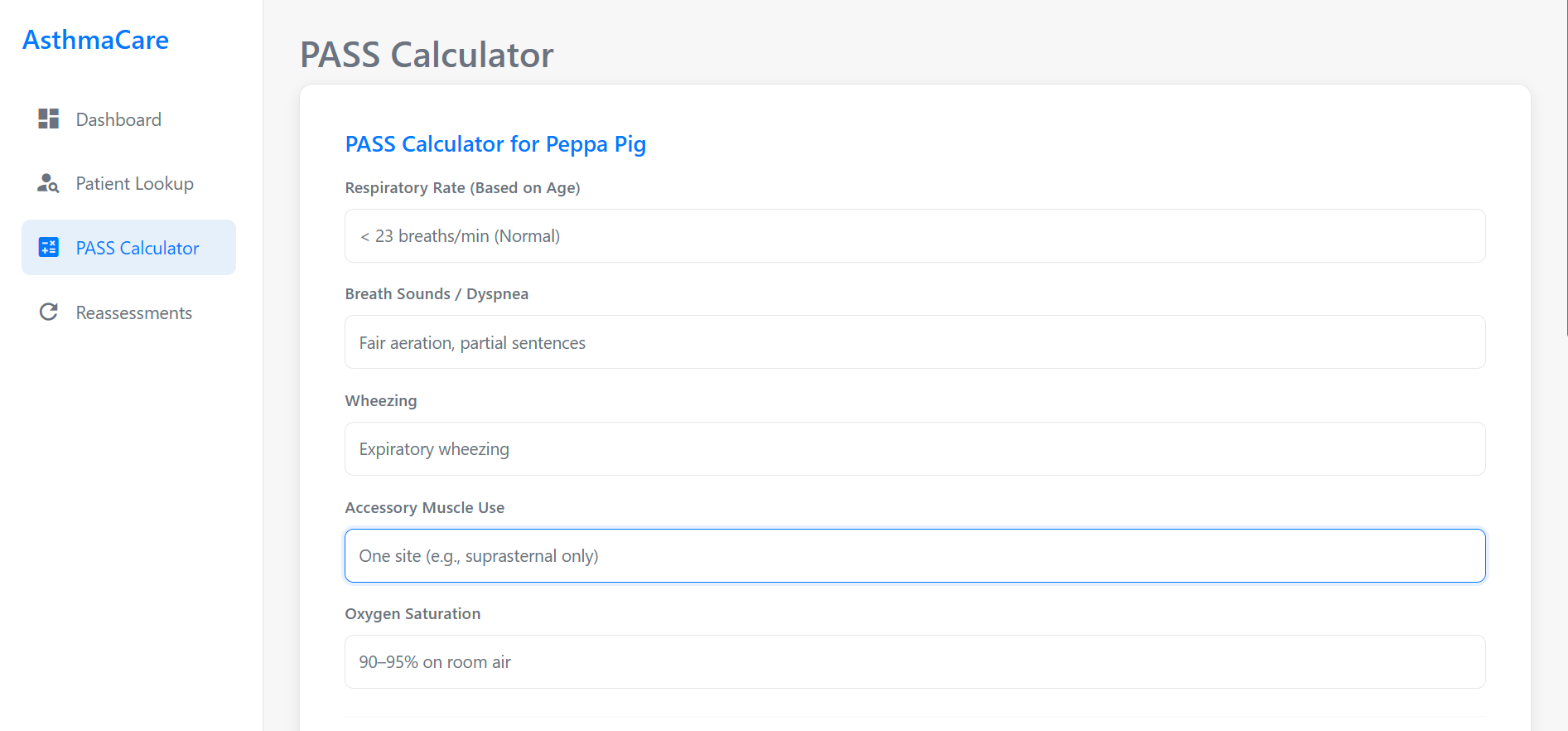Open the Respiratory Rate dropdown
The height and width of the screenshot is (731, 1568).
pyautogui.click(x=914, y=235)
